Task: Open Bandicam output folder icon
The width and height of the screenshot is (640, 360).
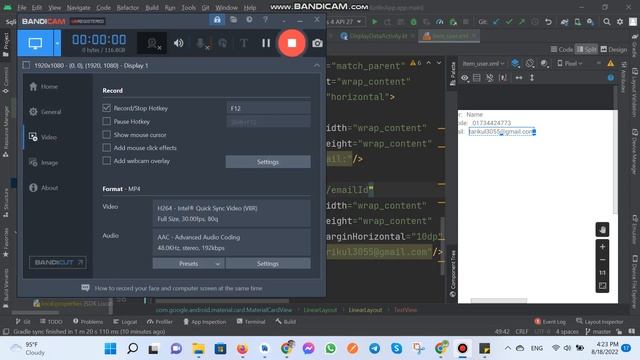Action: 233,20
